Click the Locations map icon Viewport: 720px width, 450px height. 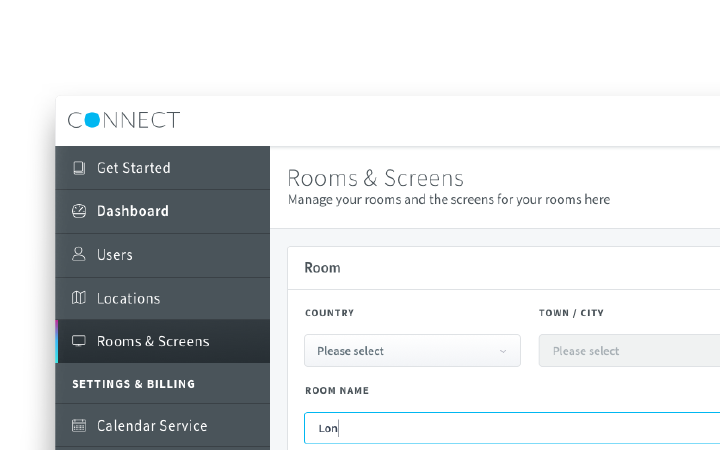point(79,298)
